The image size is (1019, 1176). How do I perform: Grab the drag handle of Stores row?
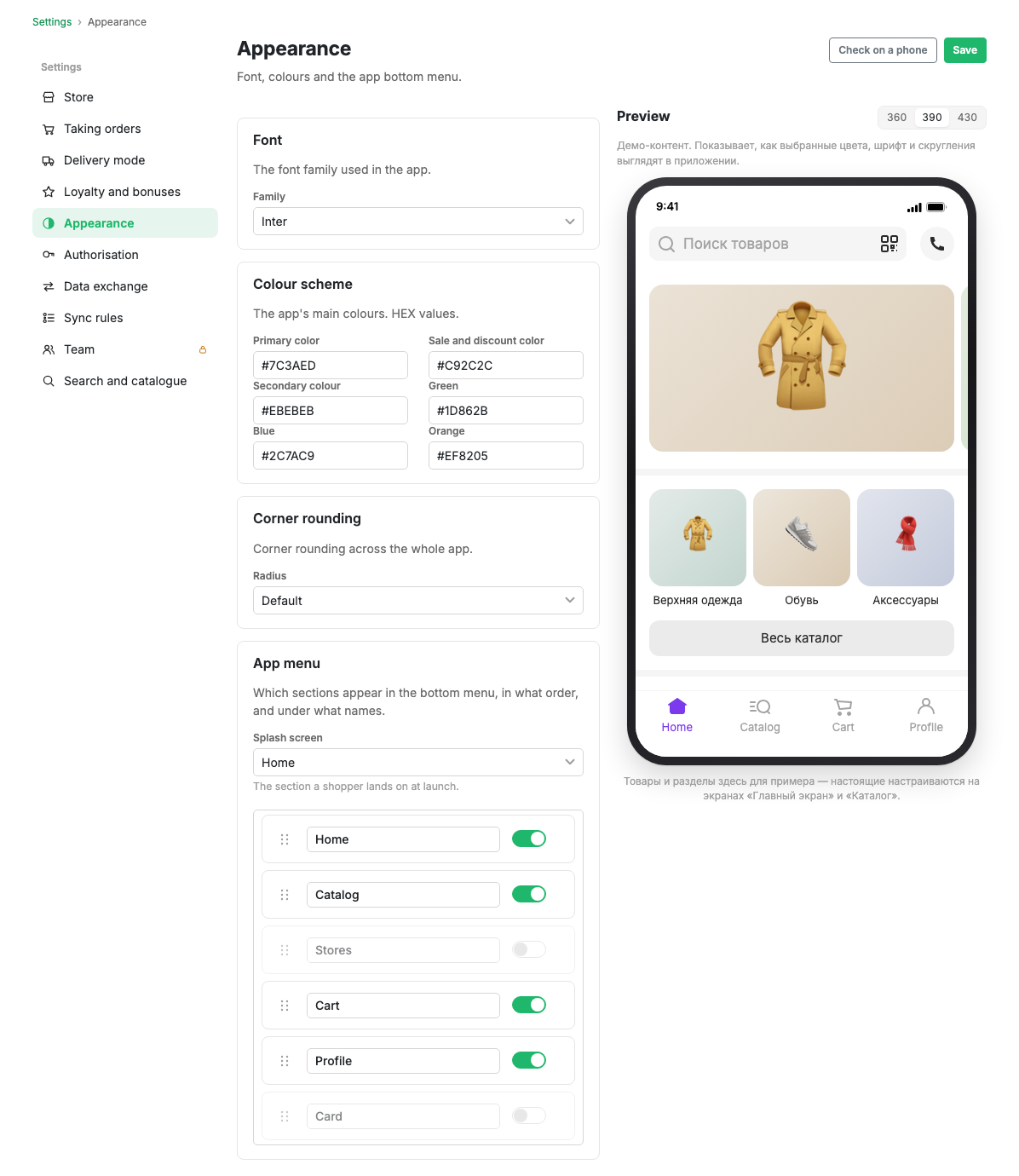point(285,950)
